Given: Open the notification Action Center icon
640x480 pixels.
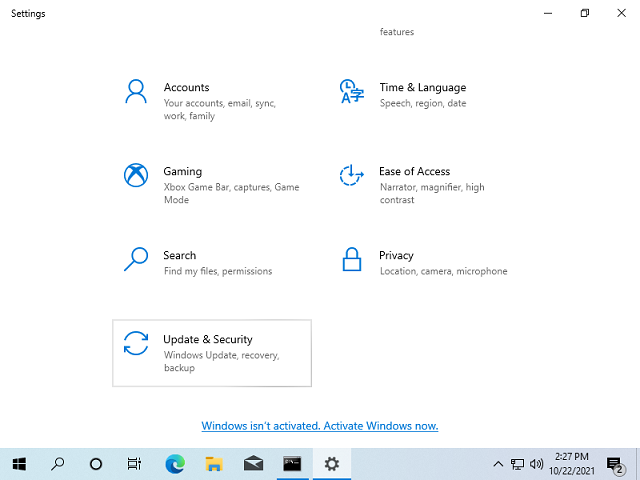Looking at the screenshot, I should (x=616, y=464).
